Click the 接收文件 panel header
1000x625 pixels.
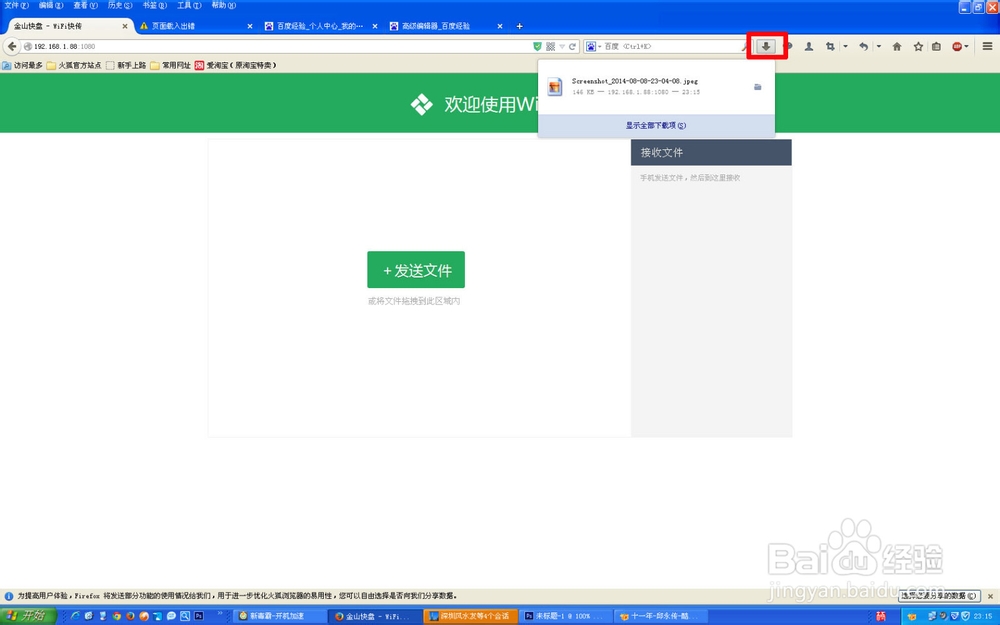[x=711, y=152]
